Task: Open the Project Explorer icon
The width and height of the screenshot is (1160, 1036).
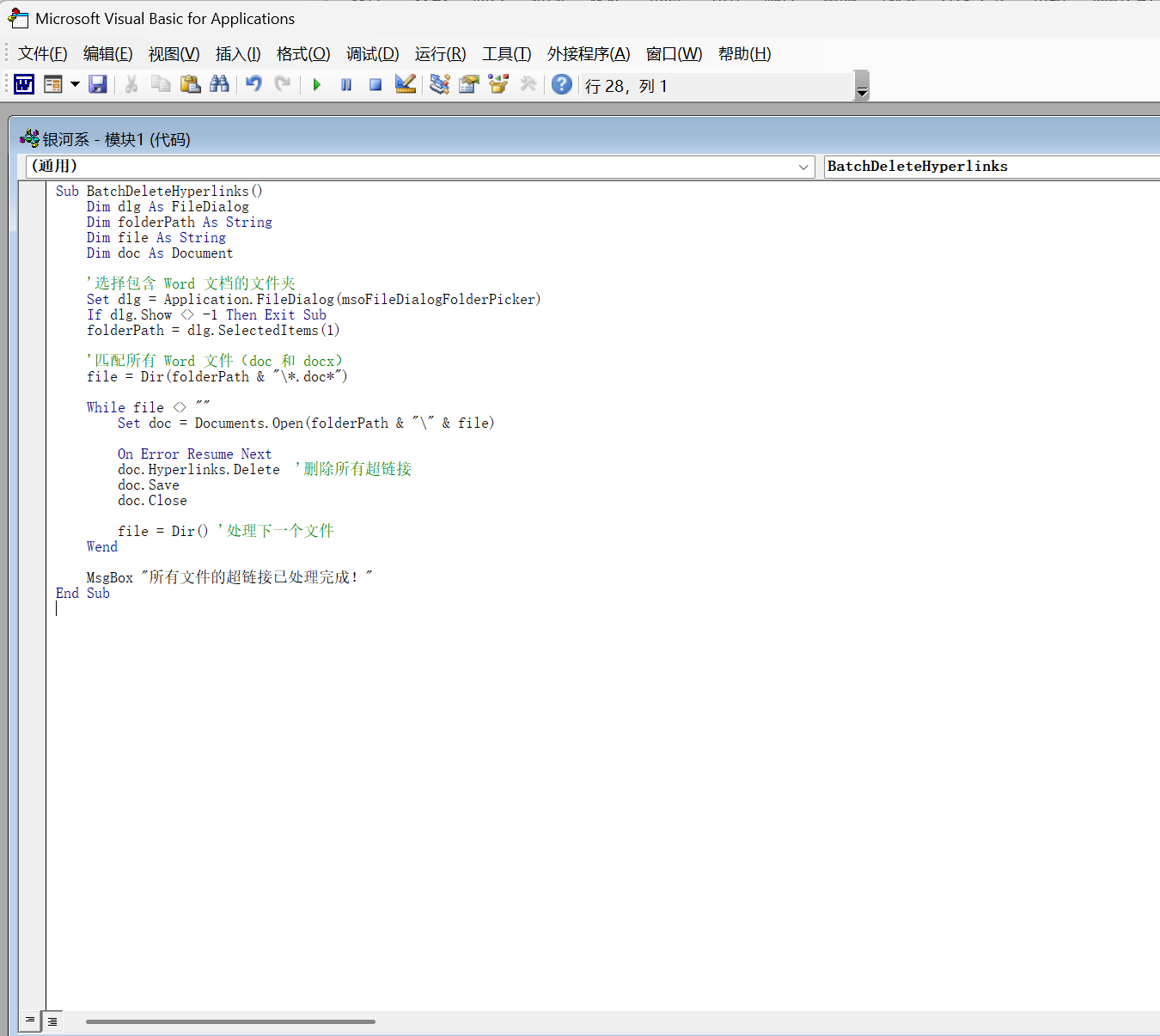Action: click(x=440, y=84)
